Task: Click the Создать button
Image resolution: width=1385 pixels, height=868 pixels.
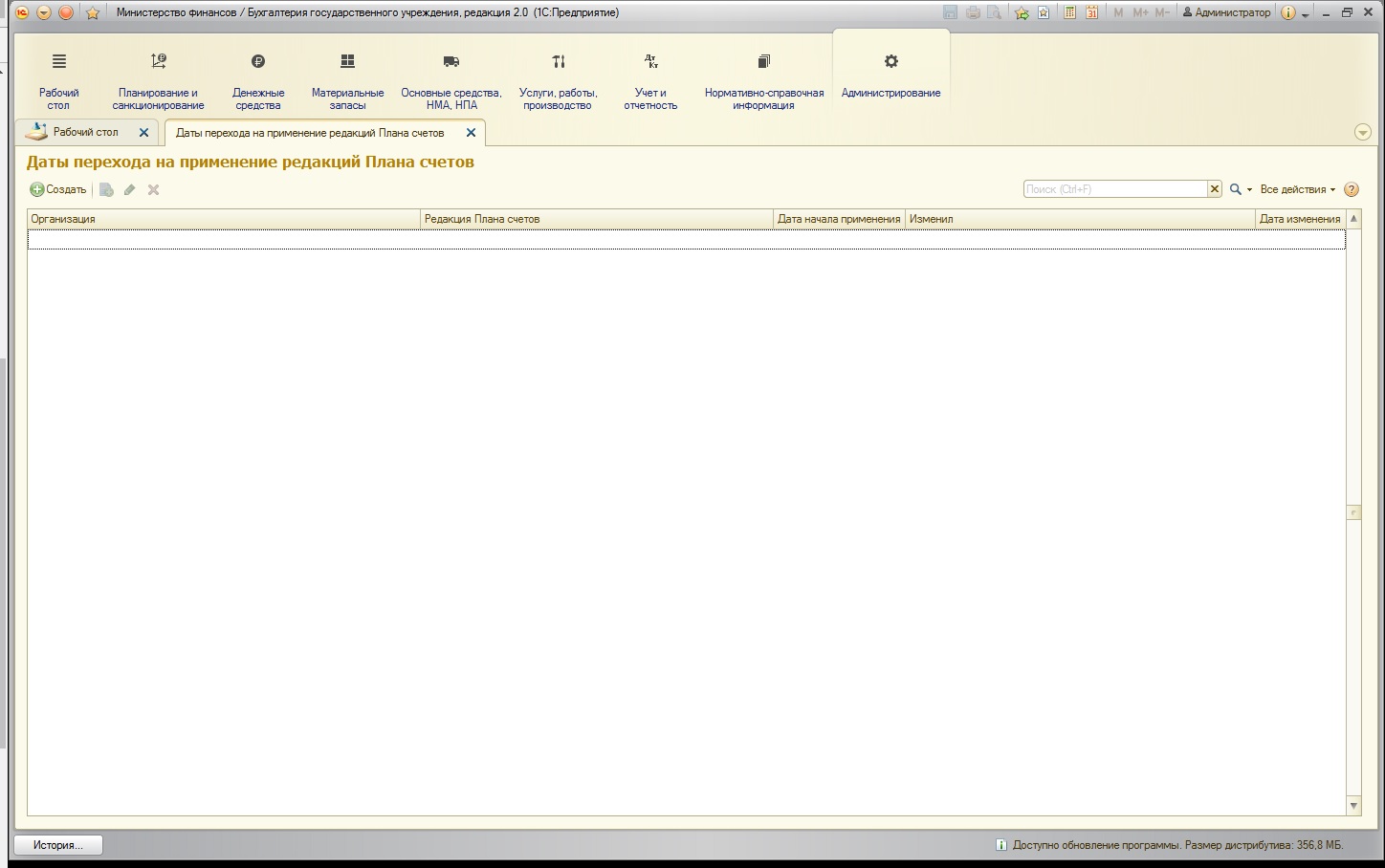Action: (x=58, y=189)
